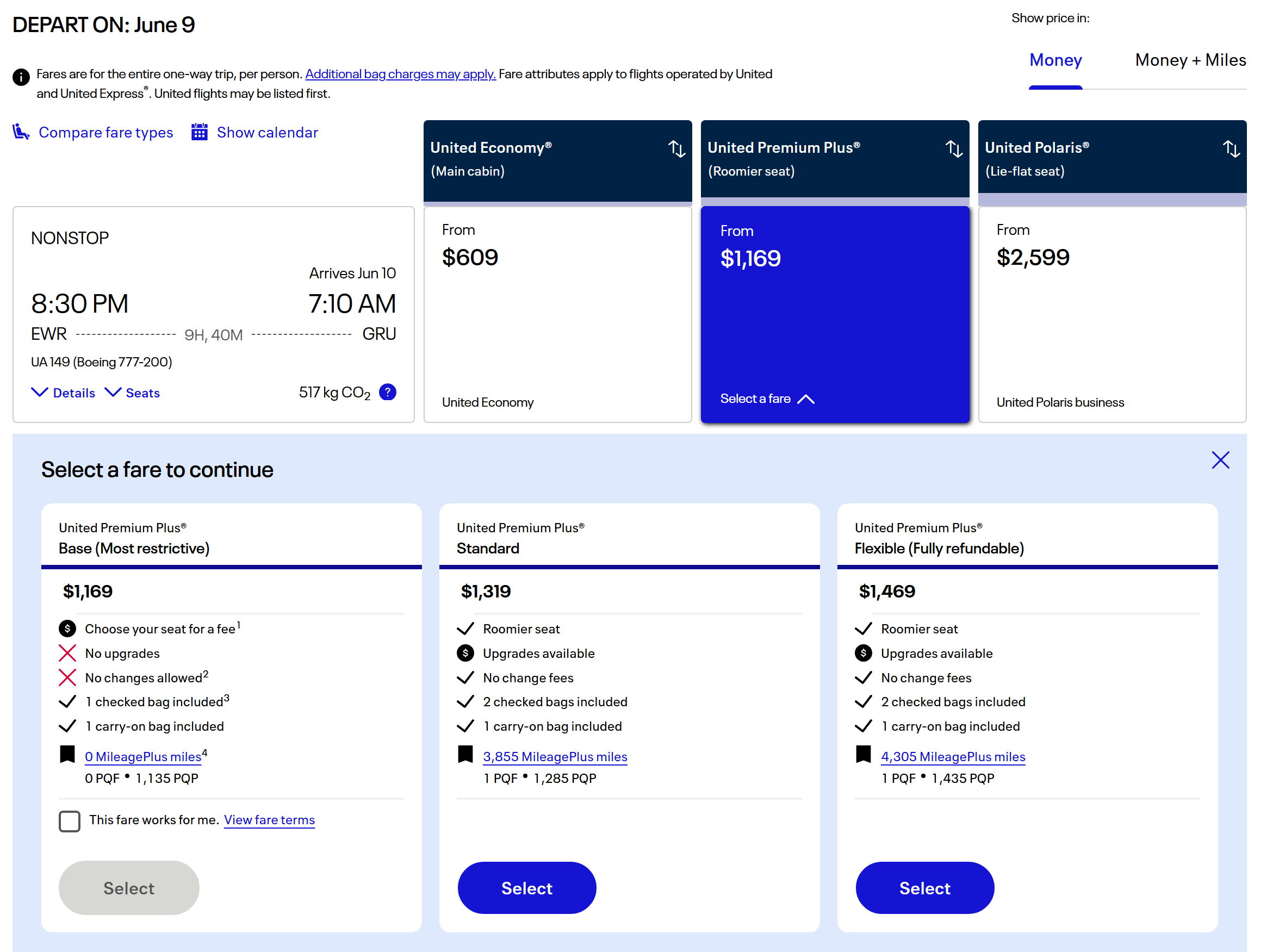Select the Flexible fully refundable fare
The width and height of the screenshot is (1273, 952).
point(924,888)
